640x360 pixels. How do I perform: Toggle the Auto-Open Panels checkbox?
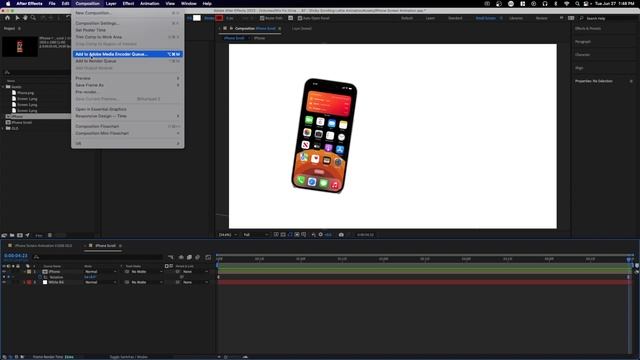[300, 18]
